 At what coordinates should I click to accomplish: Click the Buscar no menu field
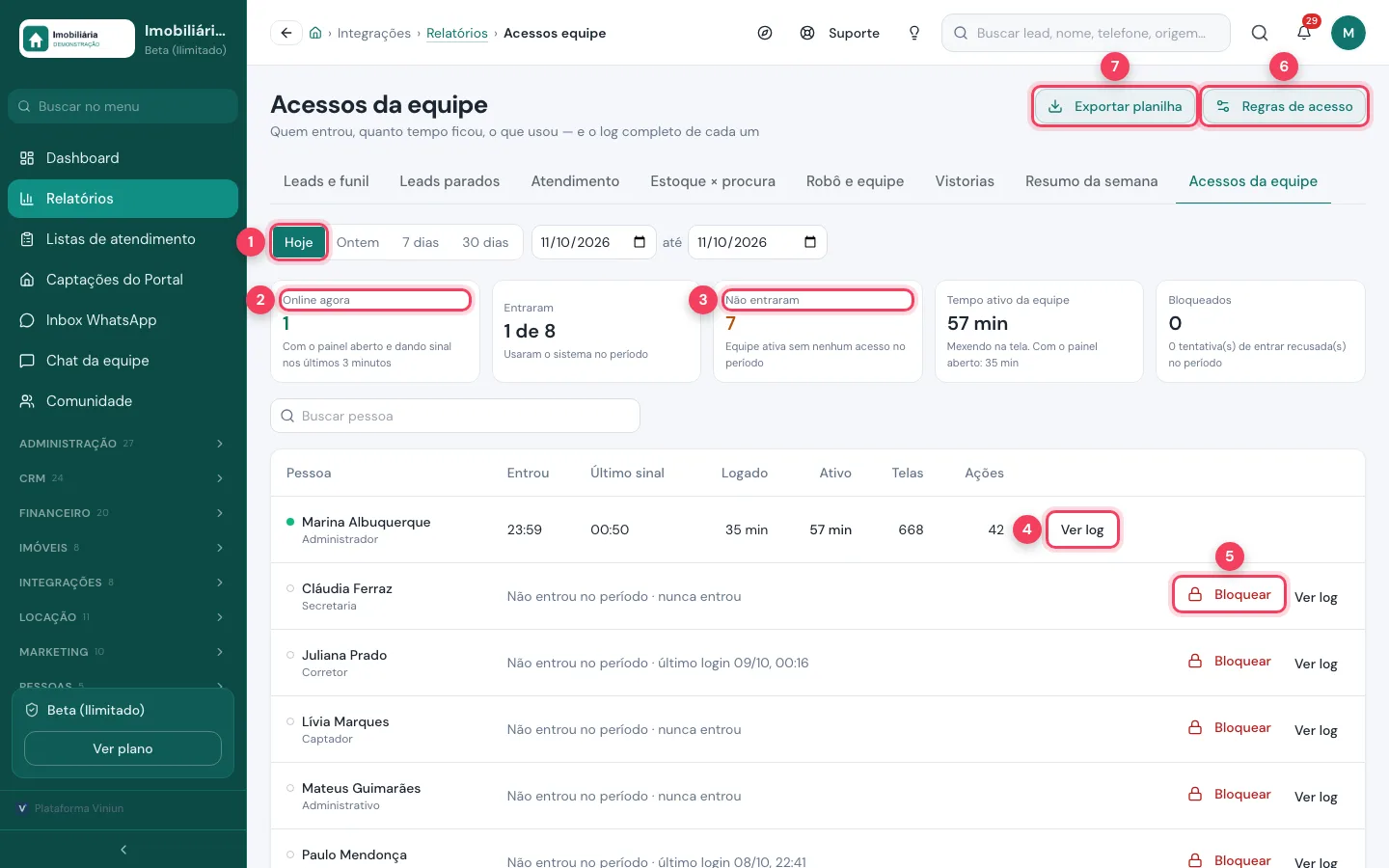(x=123, y=106)
